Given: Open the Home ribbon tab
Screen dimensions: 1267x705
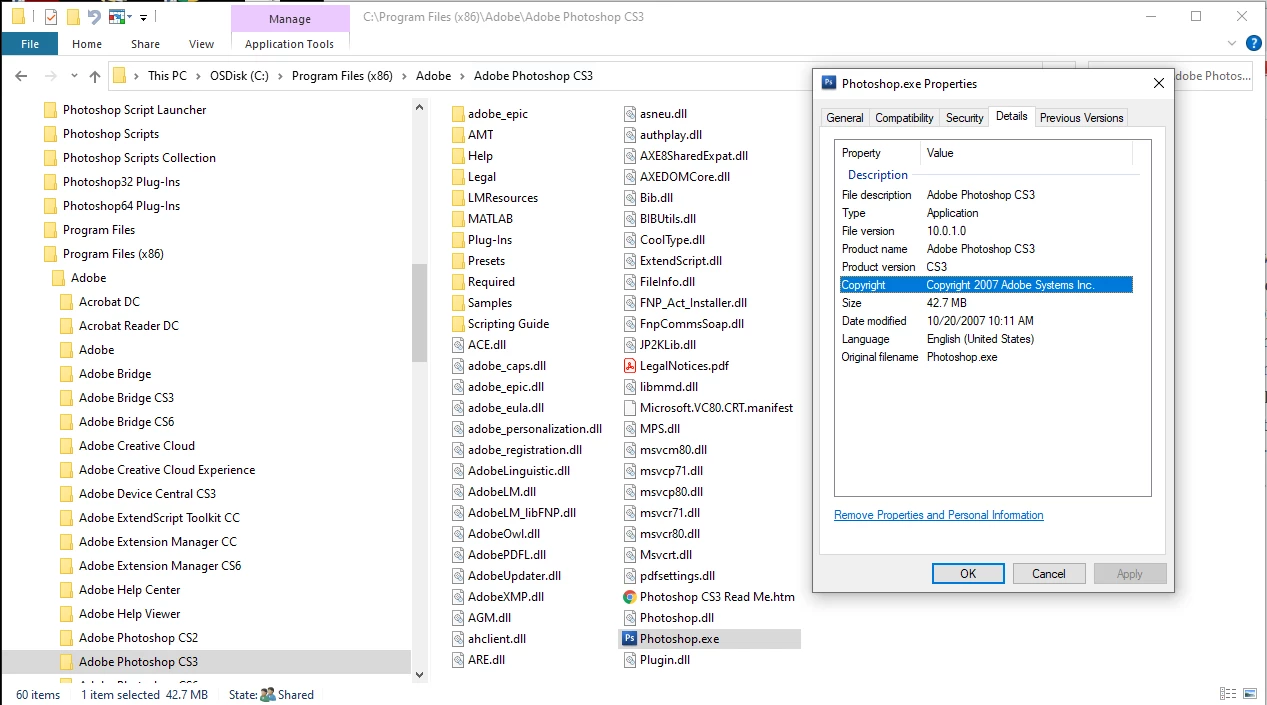Looking at the screenshot, I should pos(87,44).
